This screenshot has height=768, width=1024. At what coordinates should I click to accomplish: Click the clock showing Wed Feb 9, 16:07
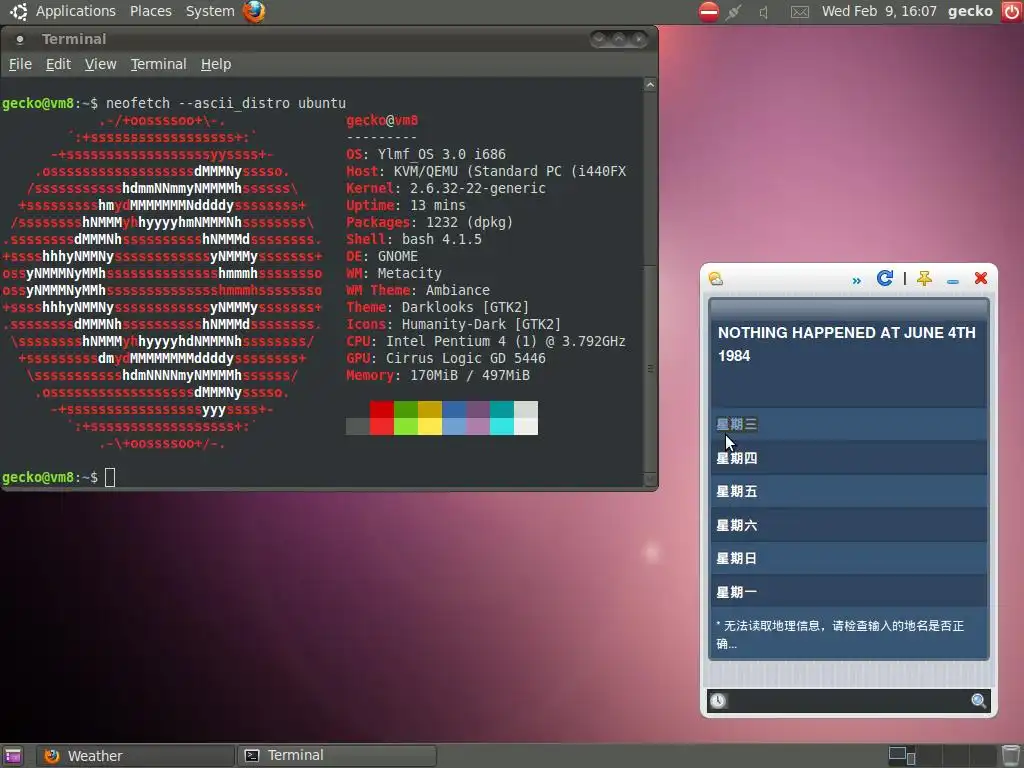pos(879,11)
